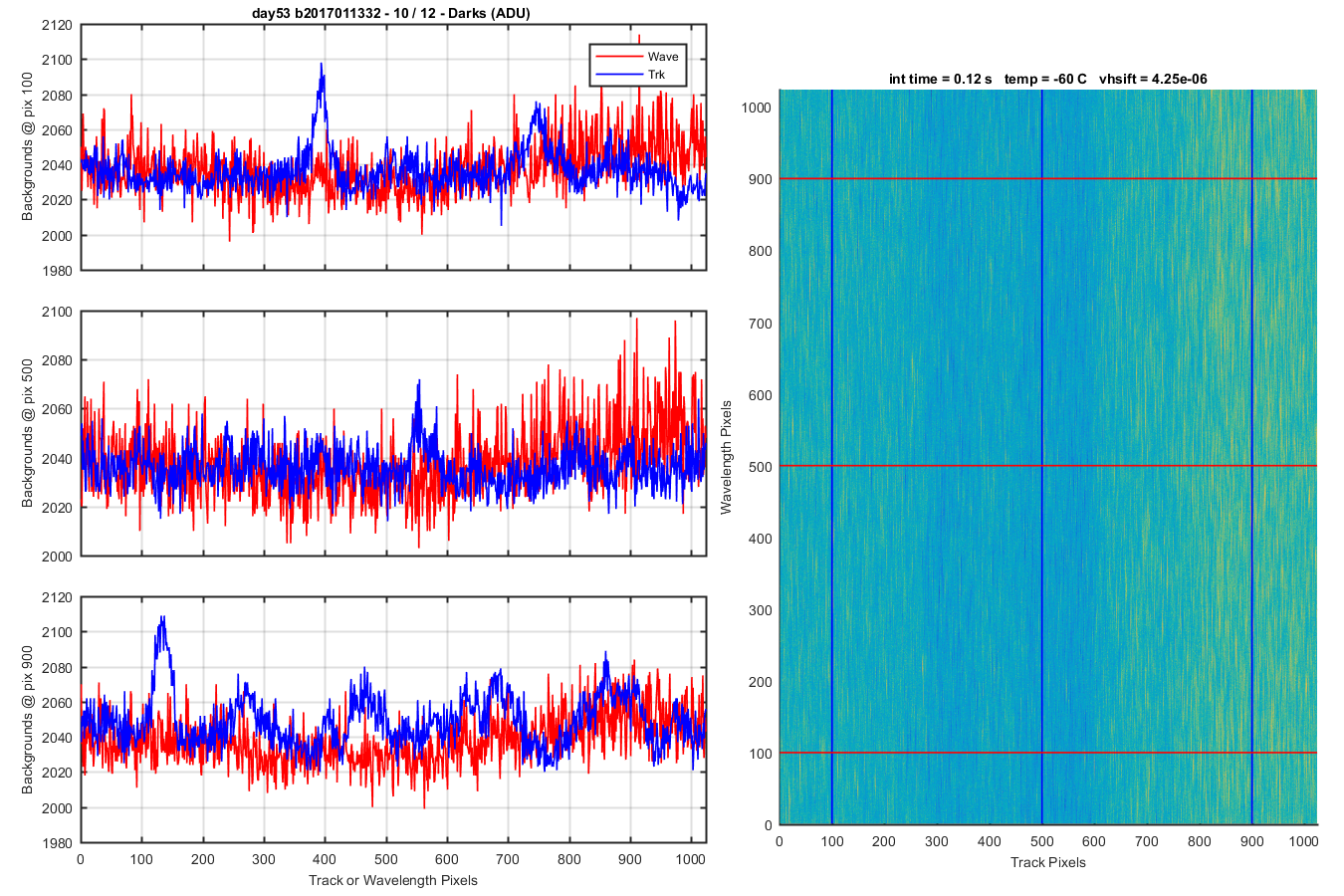The width and height of the screenshot is (1344, 896).
Task: Click the plot title 'day53 b2017011332 - 10 / 12 - Darks (ADU)'
Action: [x=391, y=13]
